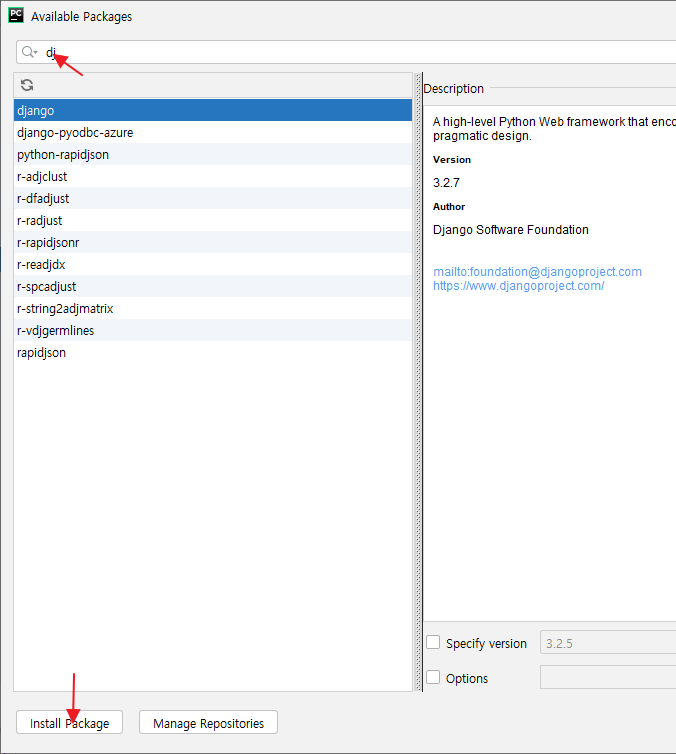This screenshot has width=676, height=754.
Task: Click the Description section header
Action: pos(453,88)
